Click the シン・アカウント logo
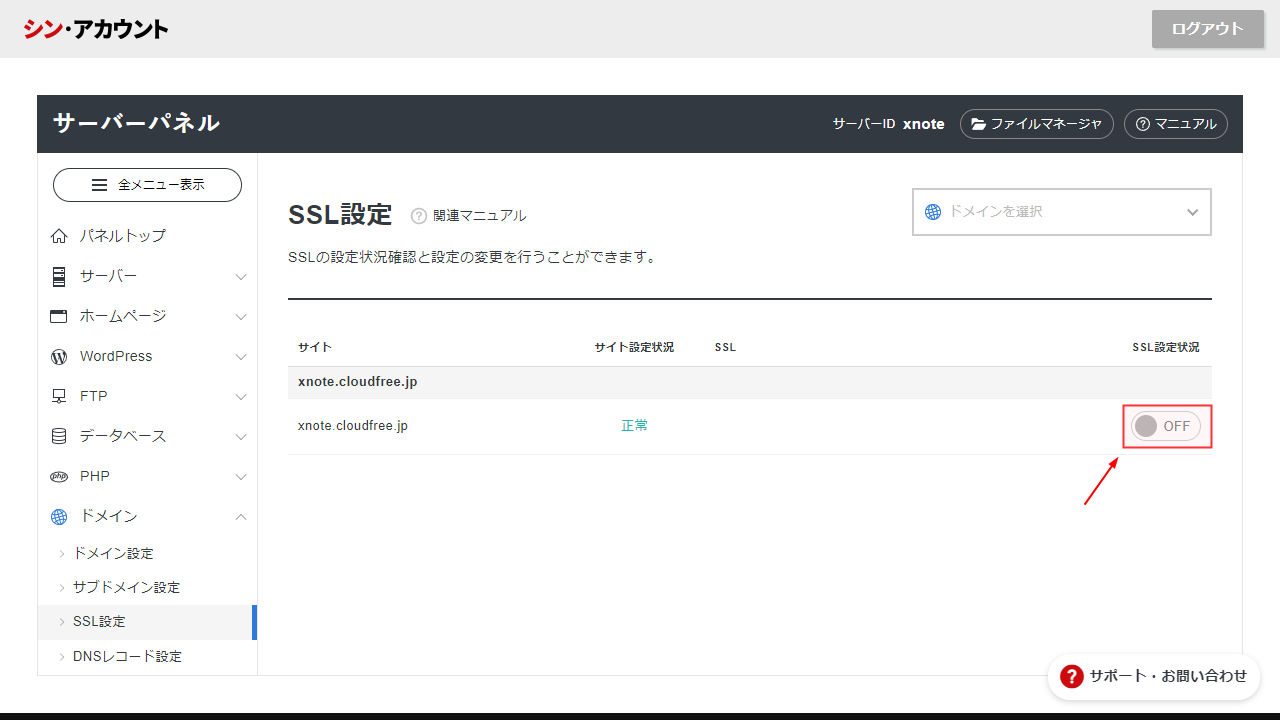The image size is (1280, 720). click(x=96, y=29)
